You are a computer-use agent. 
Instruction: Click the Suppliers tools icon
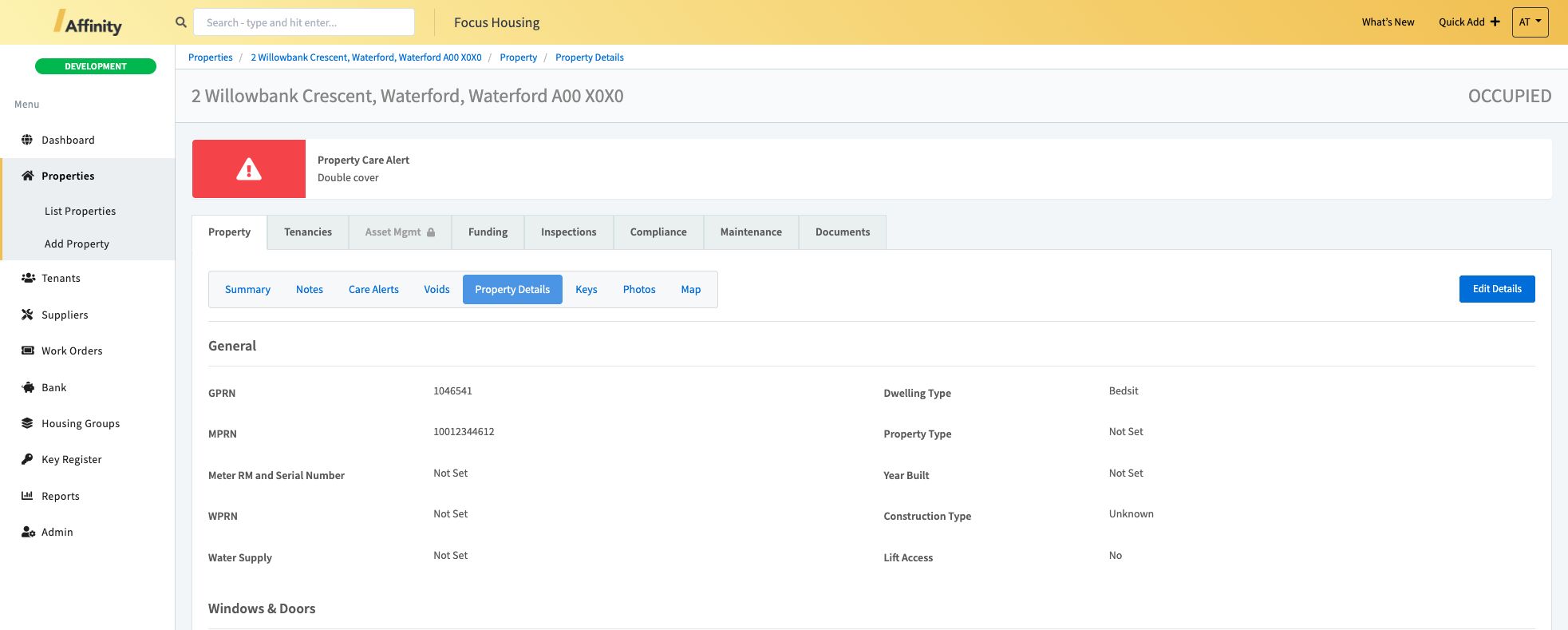[x=27, y=315]
